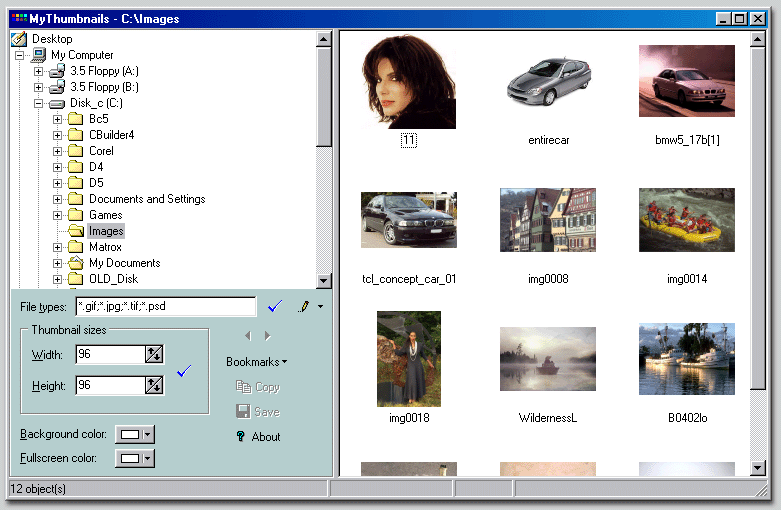Click the OLD_Disk folder label
Viewport: 781px width, 510px height.
(x=114, y=279)
